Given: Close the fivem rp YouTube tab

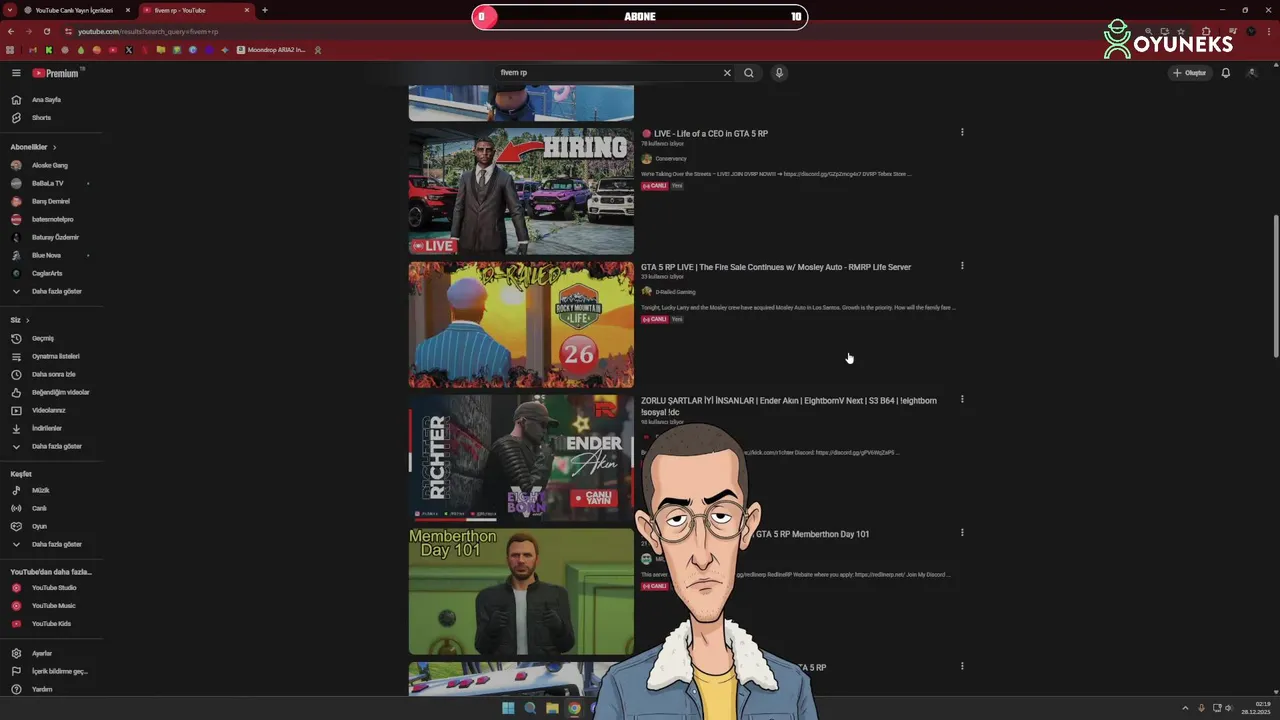Looking at the screenshot, I should click(x=247, y=10).
